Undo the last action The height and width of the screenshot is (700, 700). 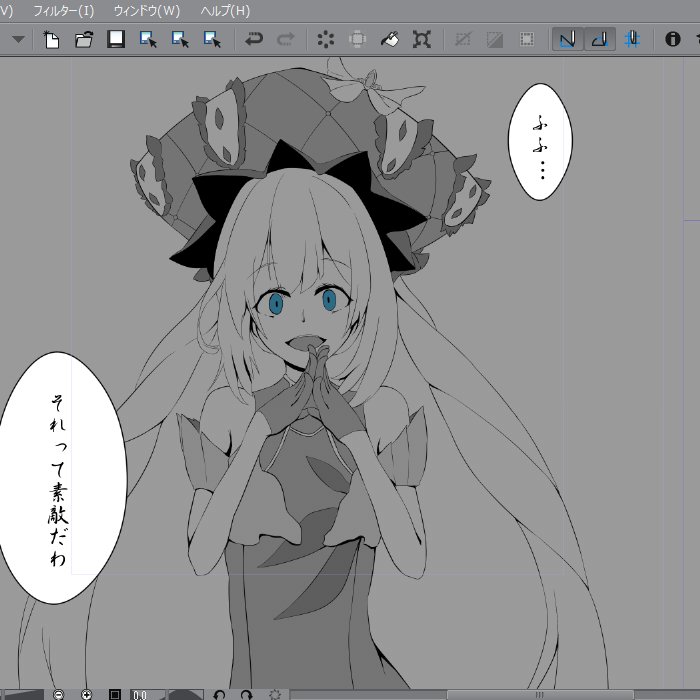[x=254, y=39]
